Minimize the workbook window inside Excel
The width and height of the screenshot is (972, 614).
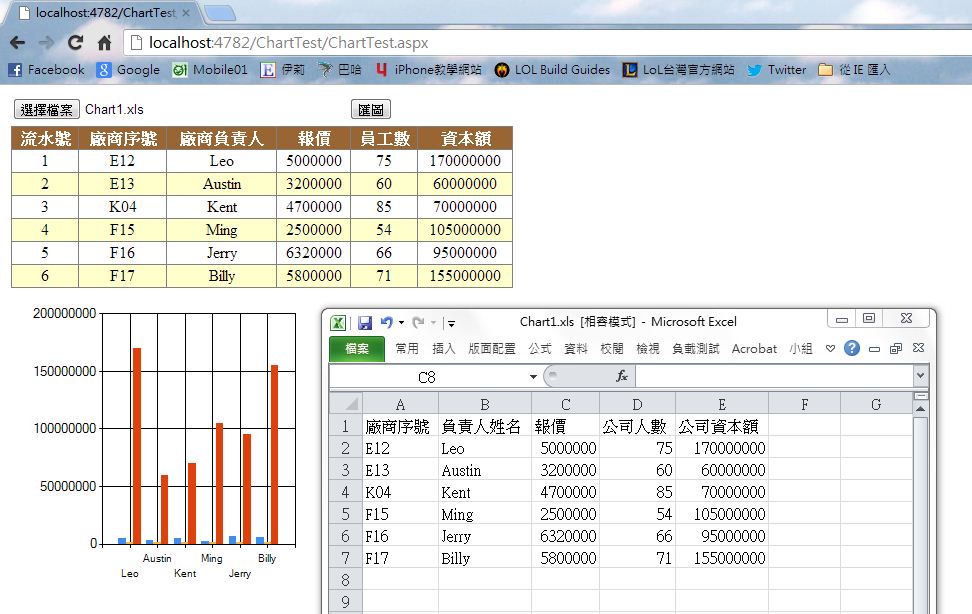[x=874, y=349]
